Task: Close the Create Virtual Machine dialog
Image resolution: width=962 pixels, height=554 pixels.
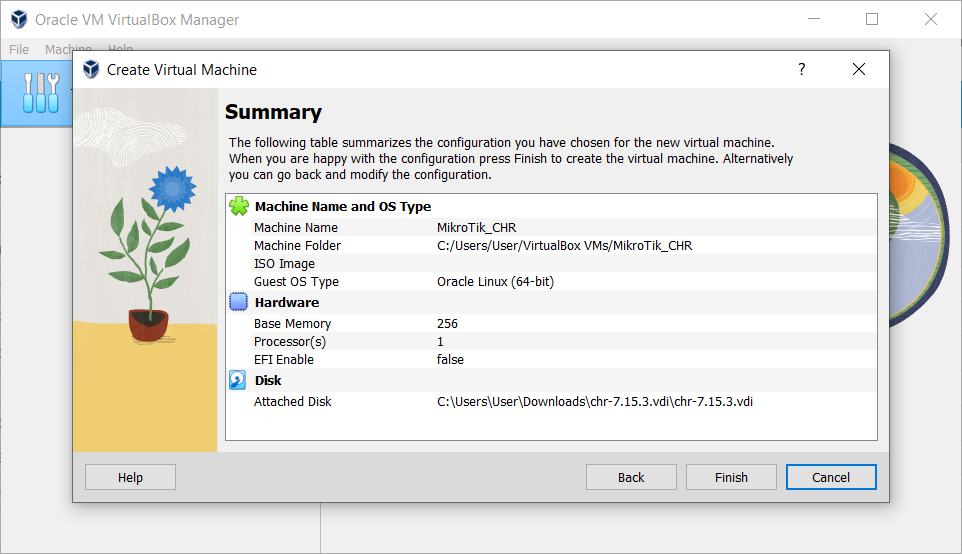Action: pos(858,69)
